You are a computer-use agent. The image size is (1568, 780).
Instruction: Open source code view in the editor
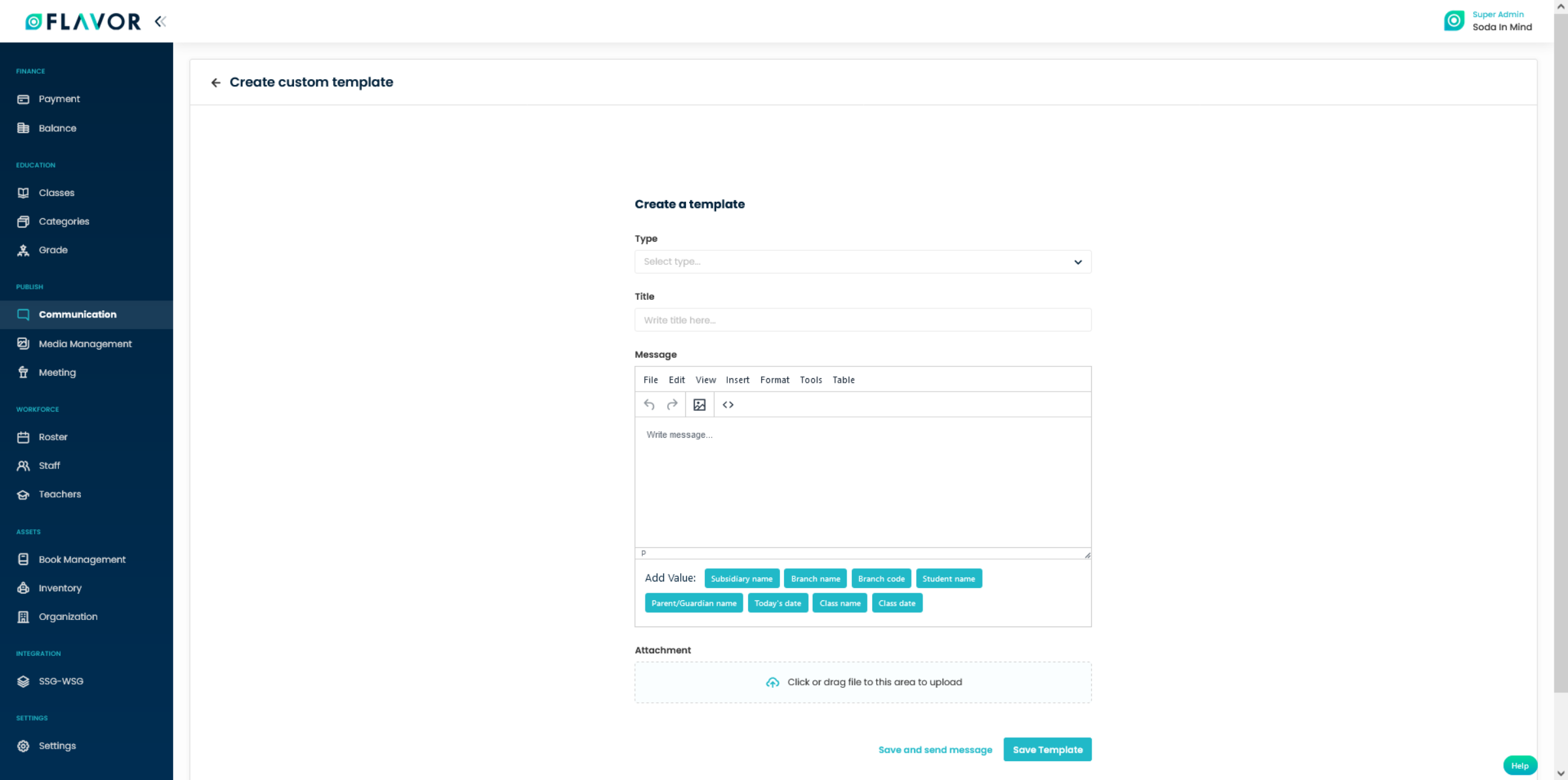click(x=728, y=404)
